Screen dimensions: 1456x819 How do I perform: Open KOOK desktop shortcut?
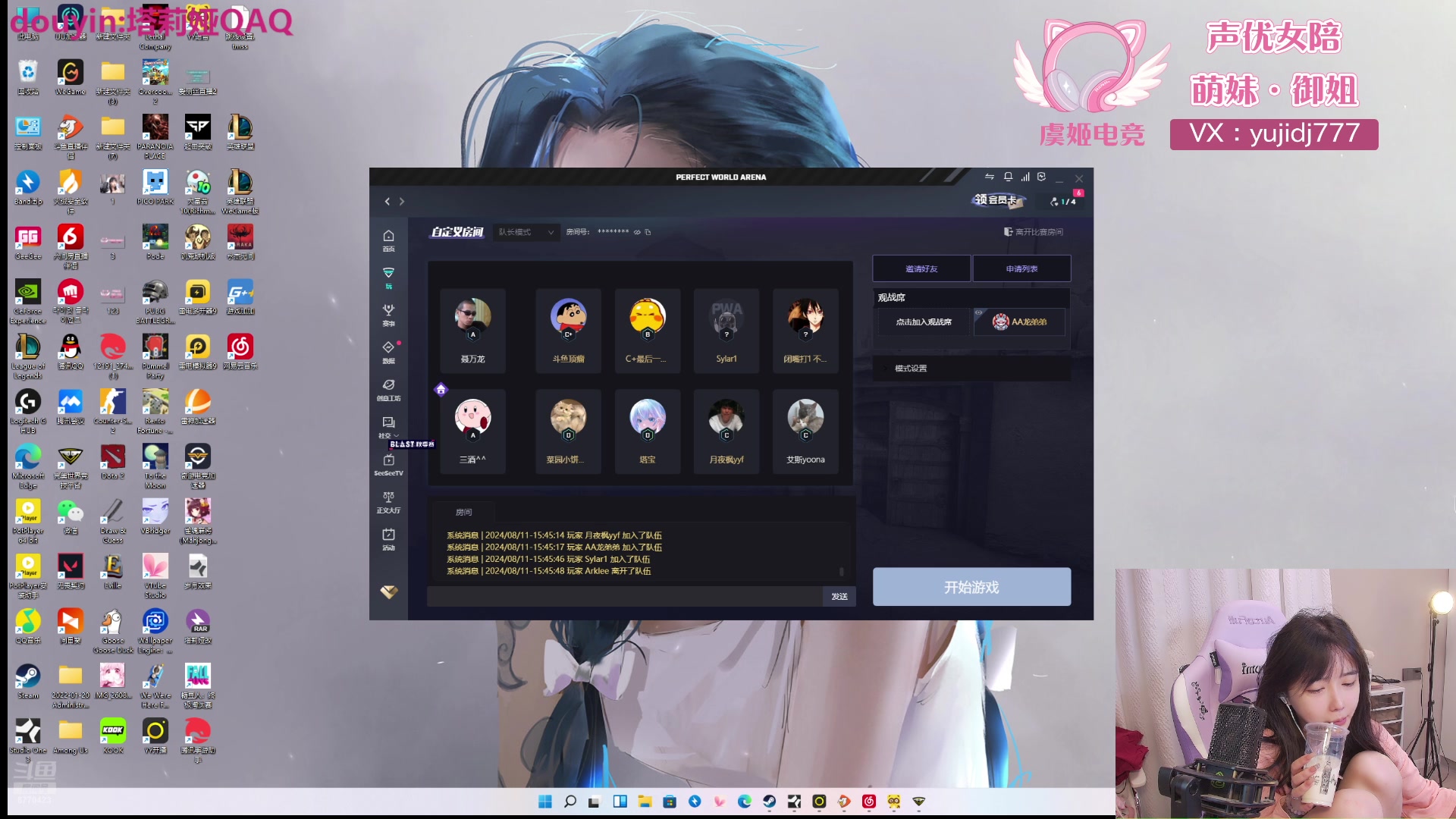point(113,736)
